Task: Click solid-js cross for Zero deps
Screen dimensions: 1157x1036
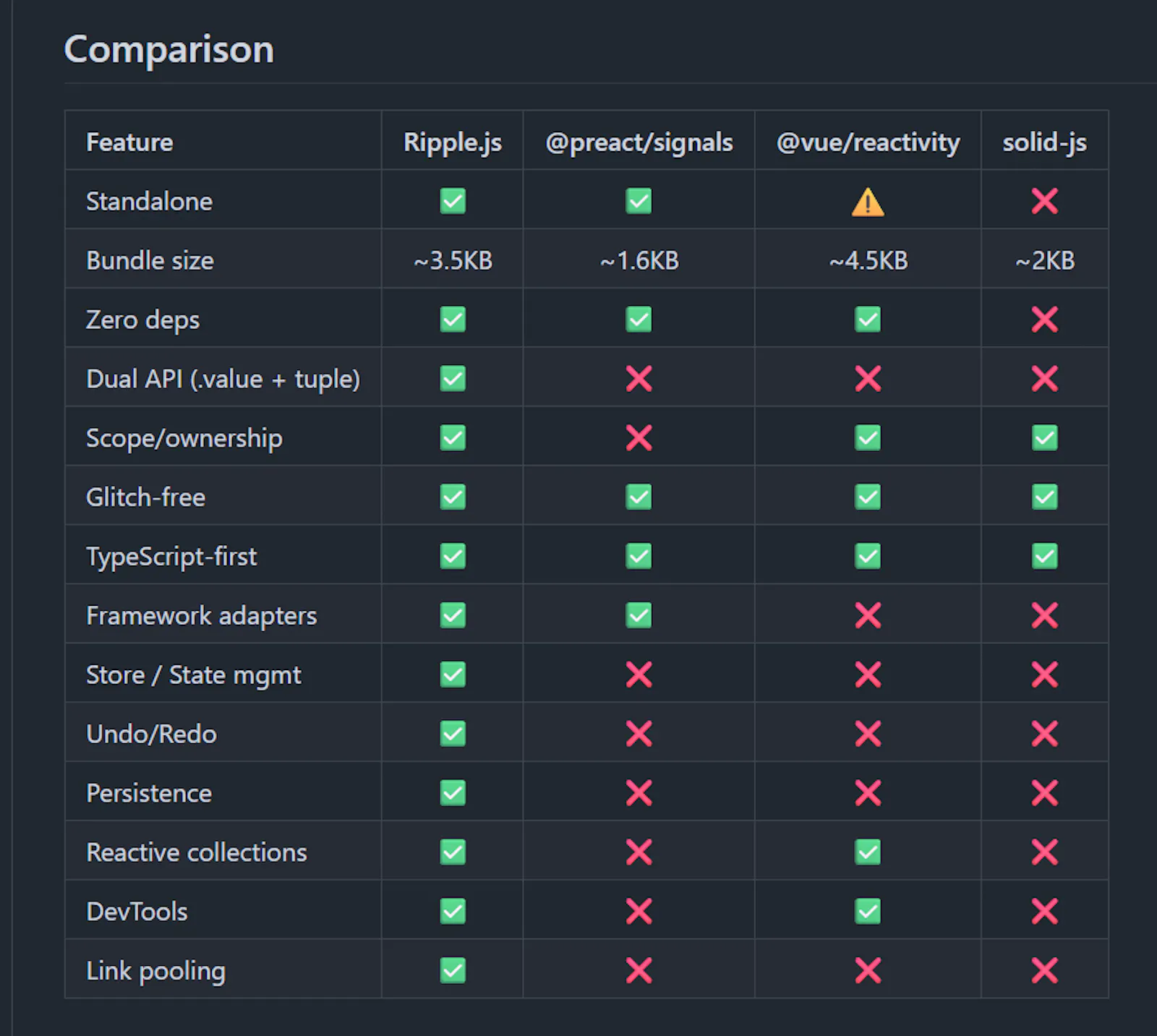Action: pos(1045,320)
